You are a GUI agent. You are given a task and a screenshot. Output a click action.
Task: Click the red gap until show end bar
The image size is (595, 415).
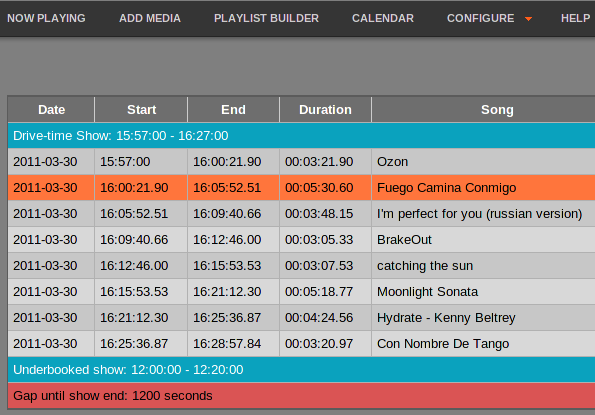click(301, 396)
